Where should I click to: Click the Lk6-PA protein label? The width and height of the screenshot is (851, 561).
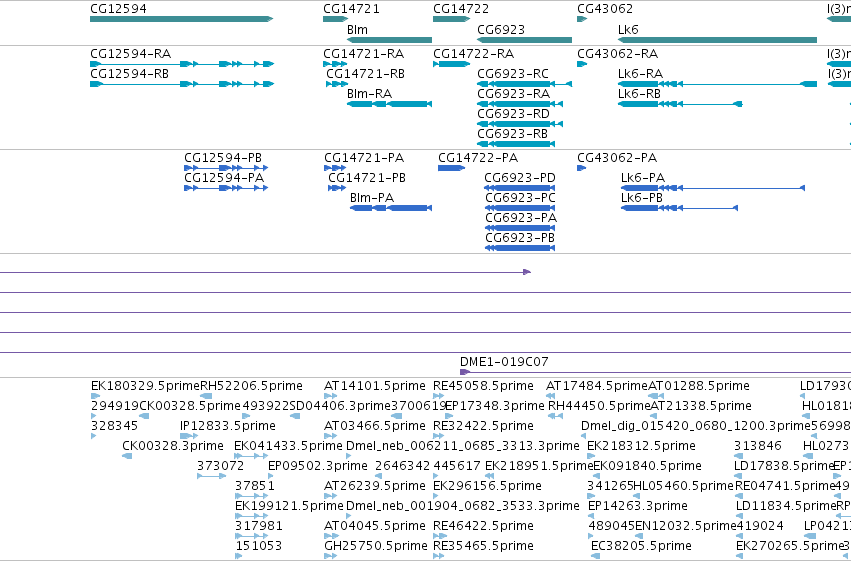tap(643, 178)
